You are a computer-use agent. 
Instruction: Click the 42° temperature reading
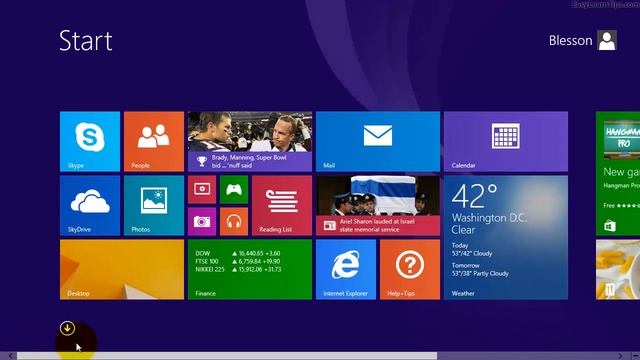(x=474, y=196)
